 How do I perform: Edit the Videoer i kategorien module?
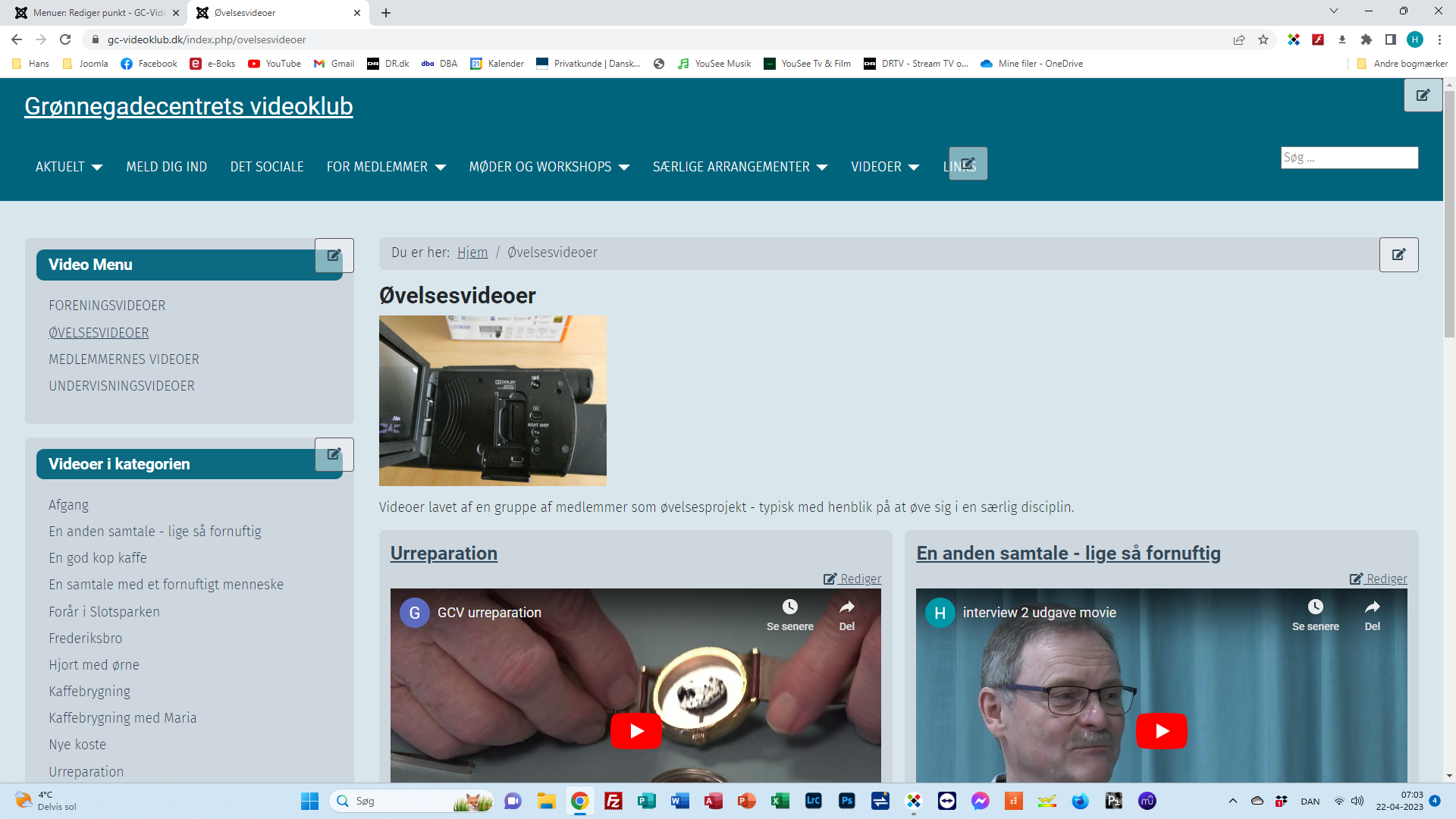[x=334, y=454]
